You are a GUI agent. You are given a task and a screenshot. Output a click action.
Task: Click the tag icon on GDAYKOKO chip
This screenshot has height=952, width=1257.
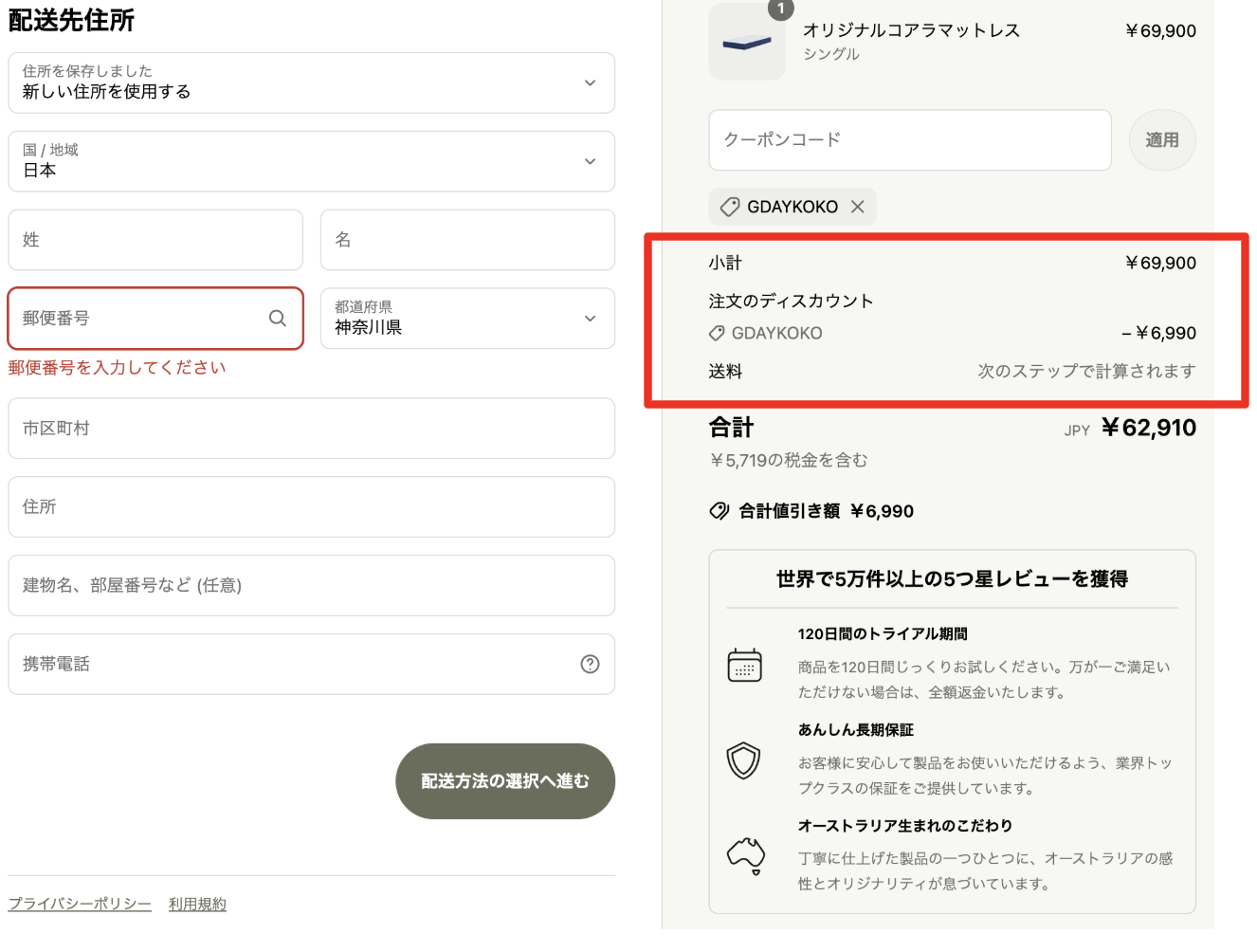730,207
